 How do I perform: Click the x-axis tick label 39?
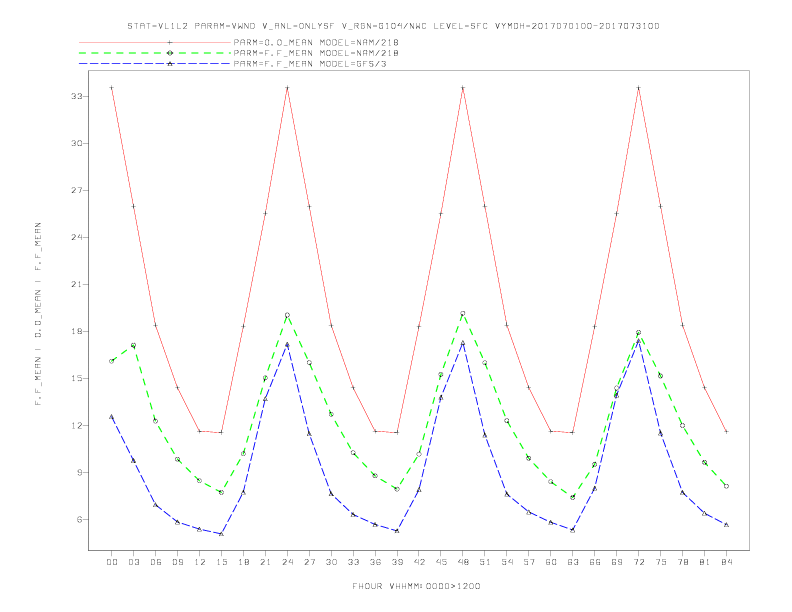397,562
